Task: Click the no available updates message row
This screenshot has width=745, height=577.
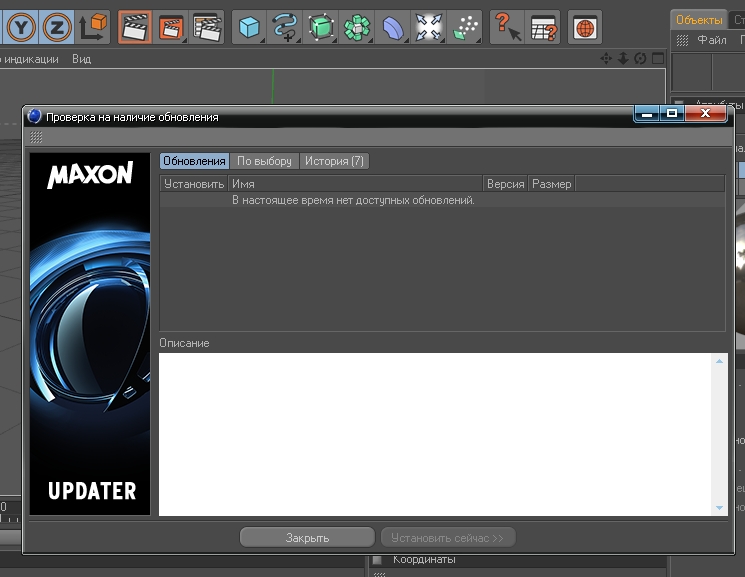Action: pyautogui.click(x=442, y=200)
